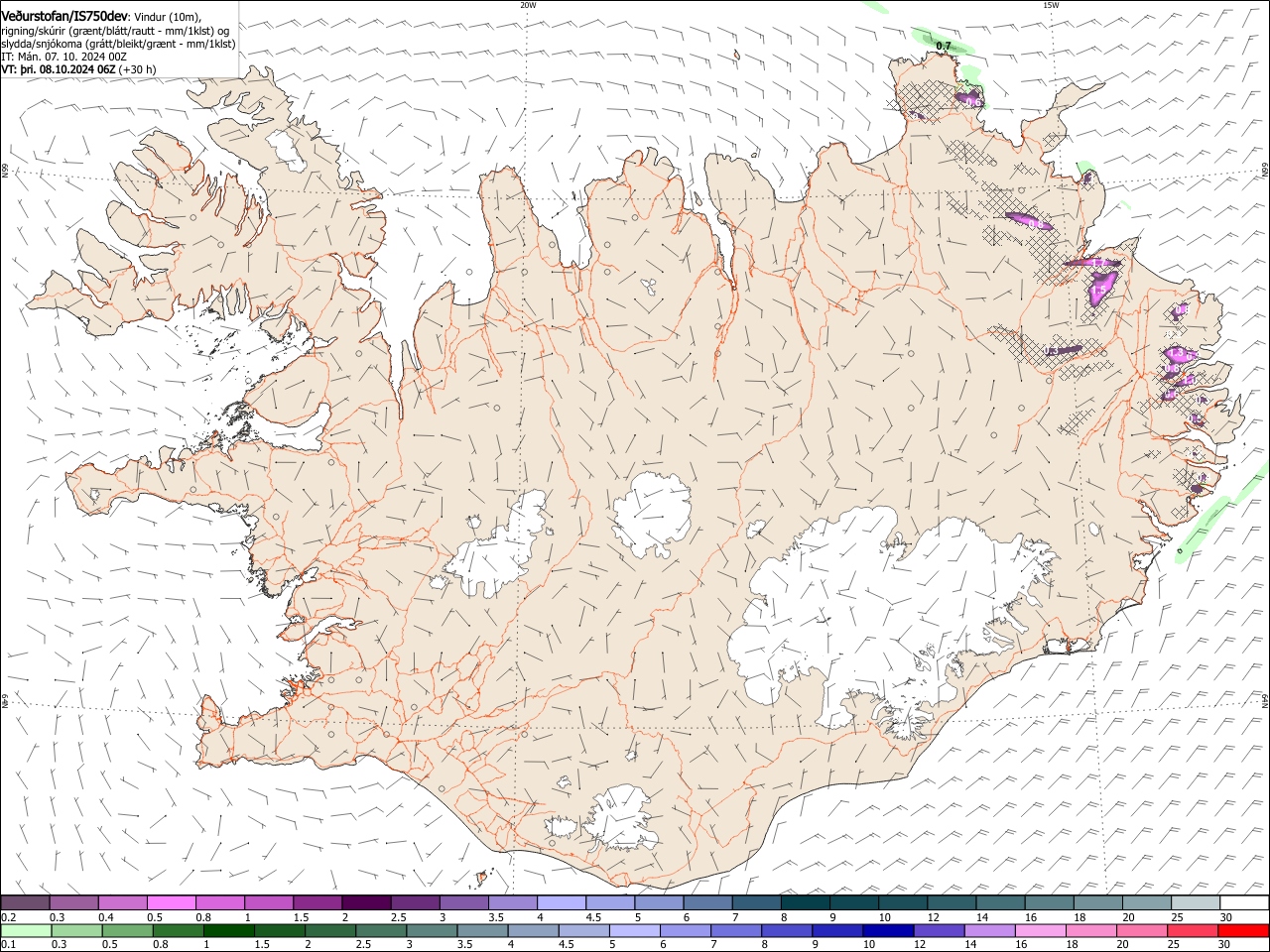The width and height of the screenshot is (1270, 952).
Task: Pick the bottom-row swatch between 20 and 25
Action: click(1142, 931)
